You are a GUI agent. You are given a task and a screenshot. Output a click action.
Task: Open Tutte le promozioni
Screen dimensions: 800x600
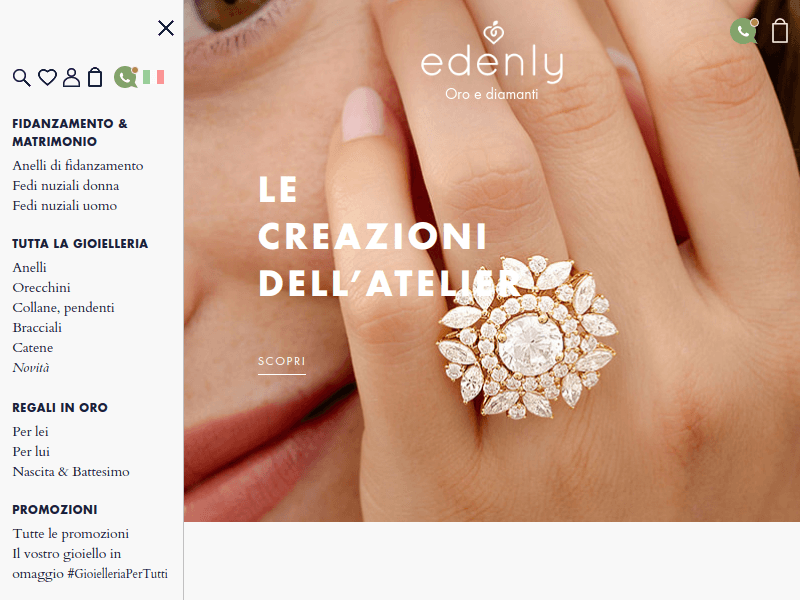pos(70,534)
